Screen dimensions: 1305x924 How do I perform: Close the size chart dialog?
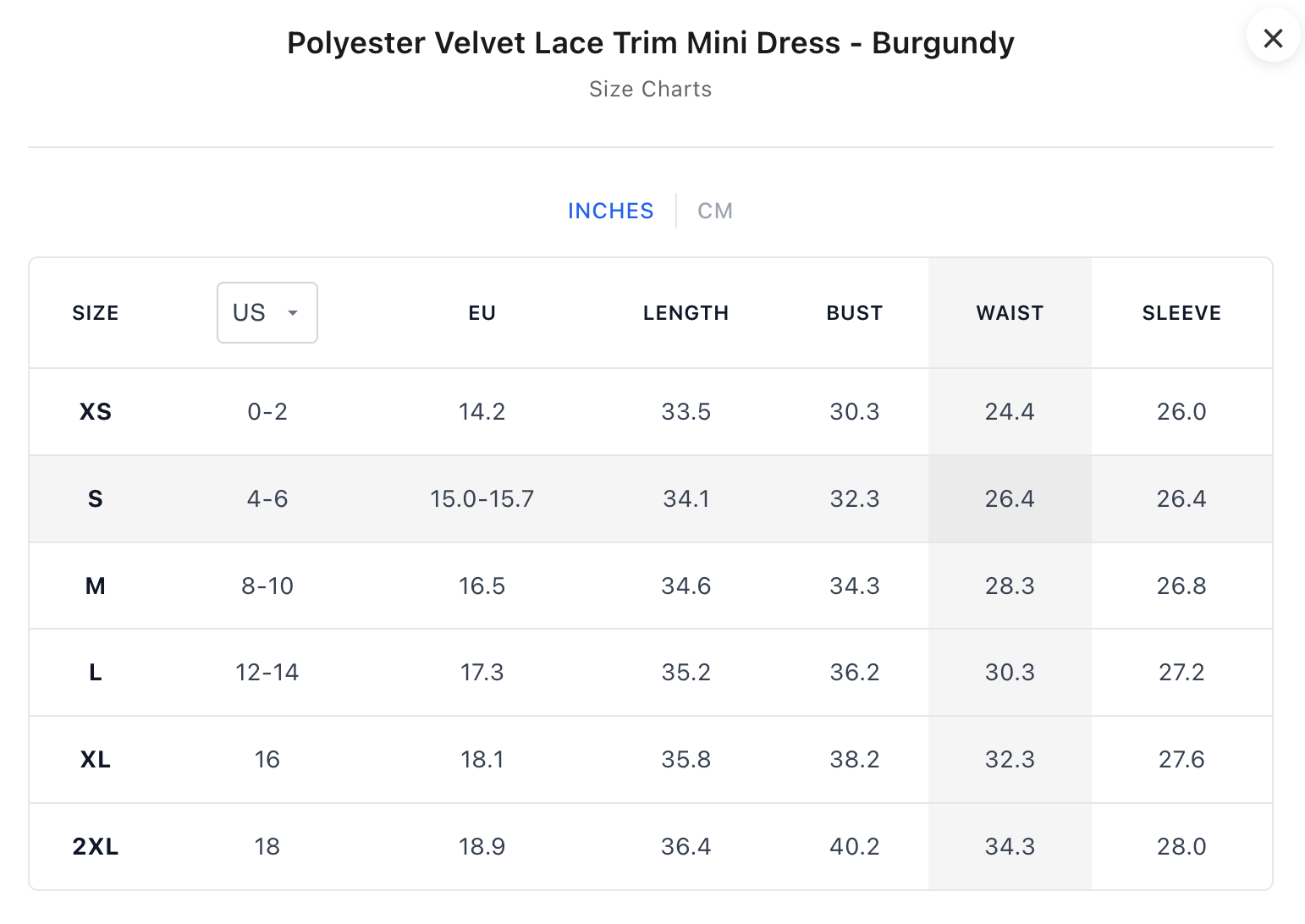pos(1273,38)
